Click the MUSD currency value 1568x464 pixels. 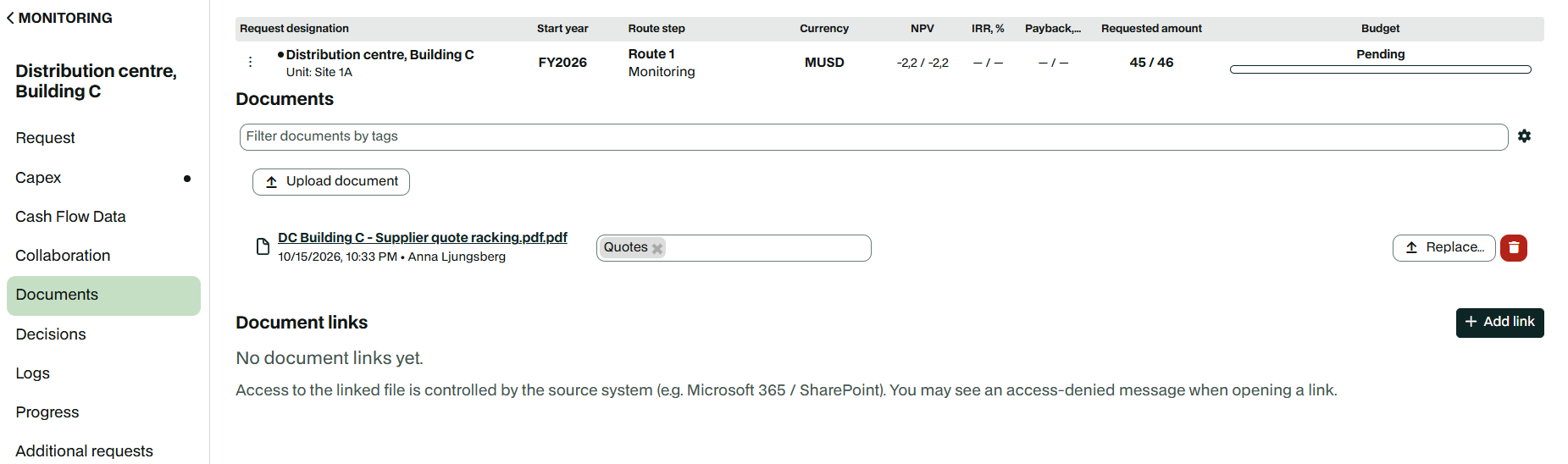point(824,63)
